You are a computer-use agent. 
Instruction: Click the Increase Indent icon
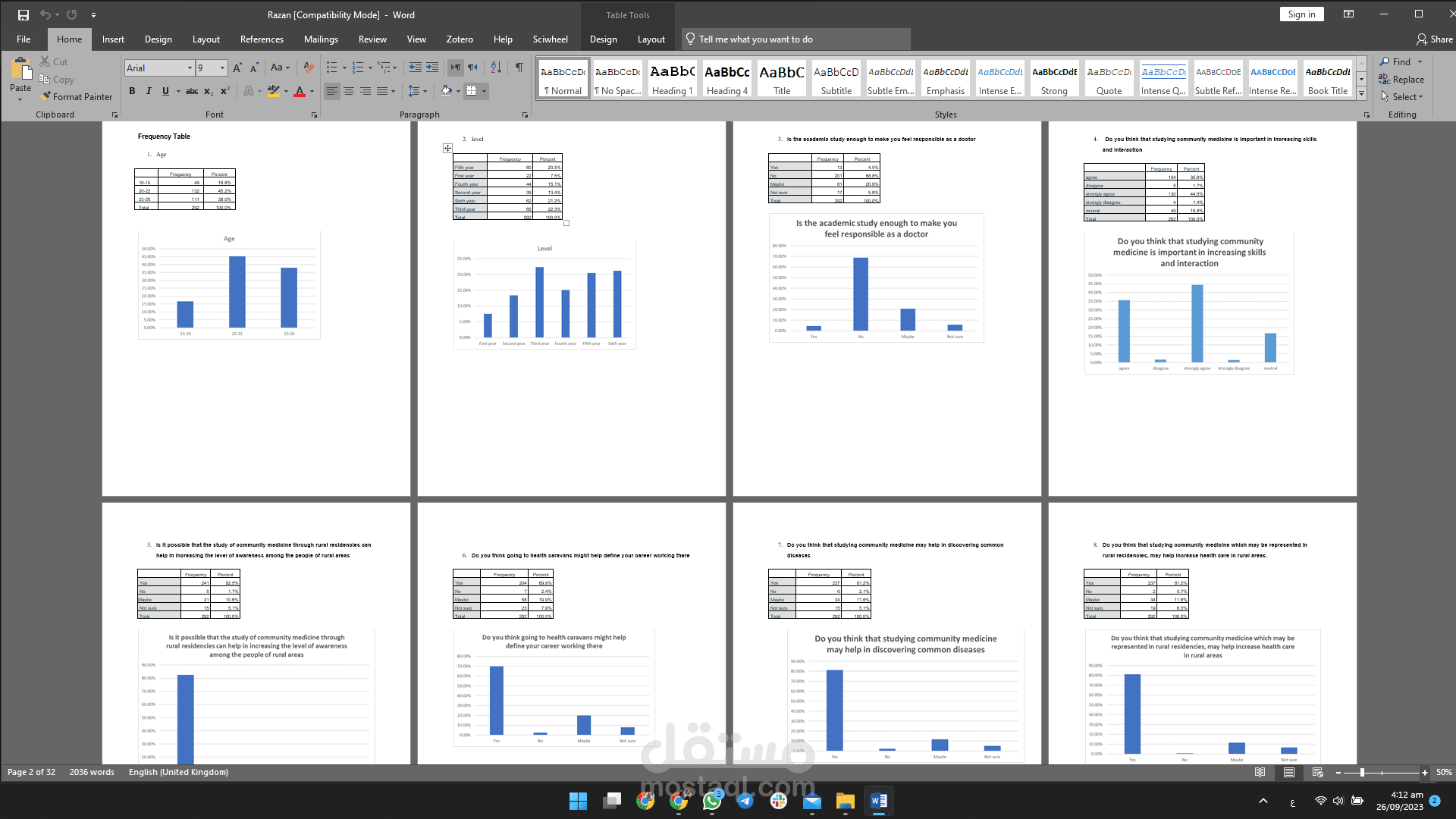click(x=432, y=67)
